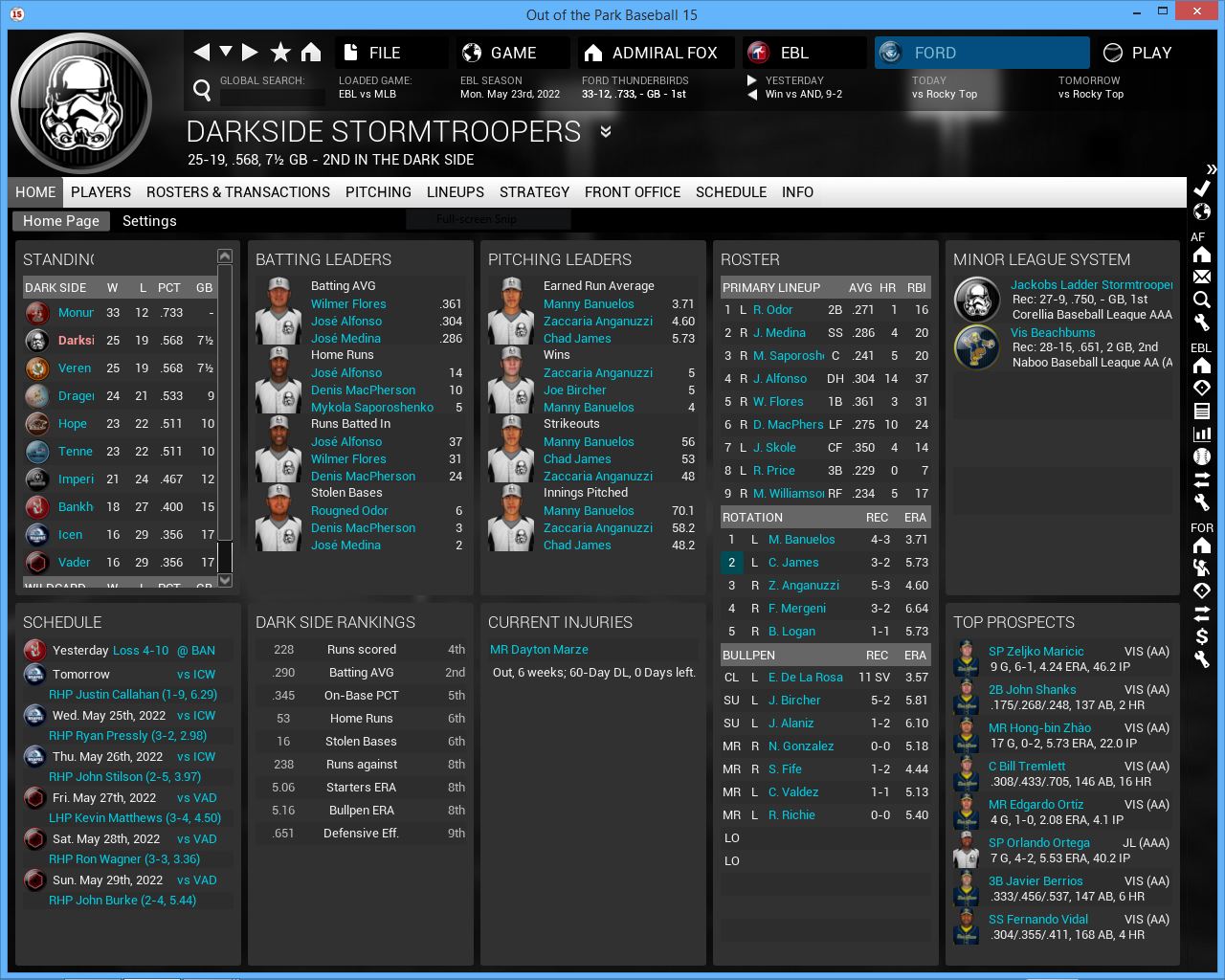1225x980 pixels.
Task: Open the FOR section dollar finances icon
Action: pos(1202,636)
